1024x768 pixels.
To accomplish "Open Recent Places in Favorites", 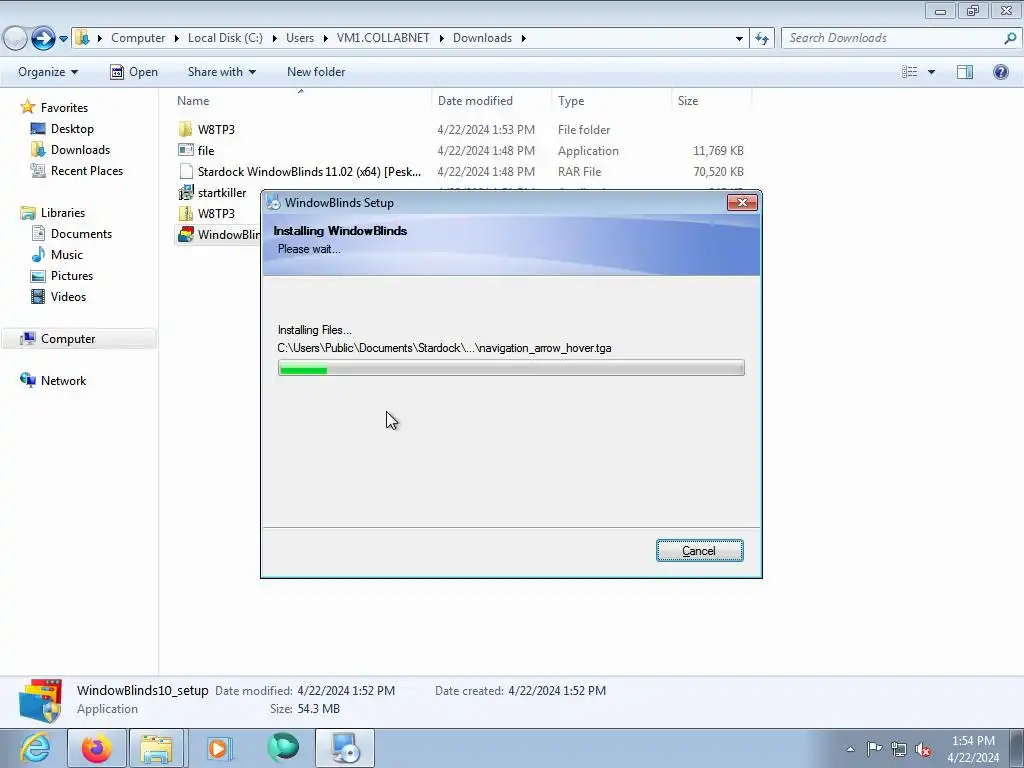I will [87, 170].
